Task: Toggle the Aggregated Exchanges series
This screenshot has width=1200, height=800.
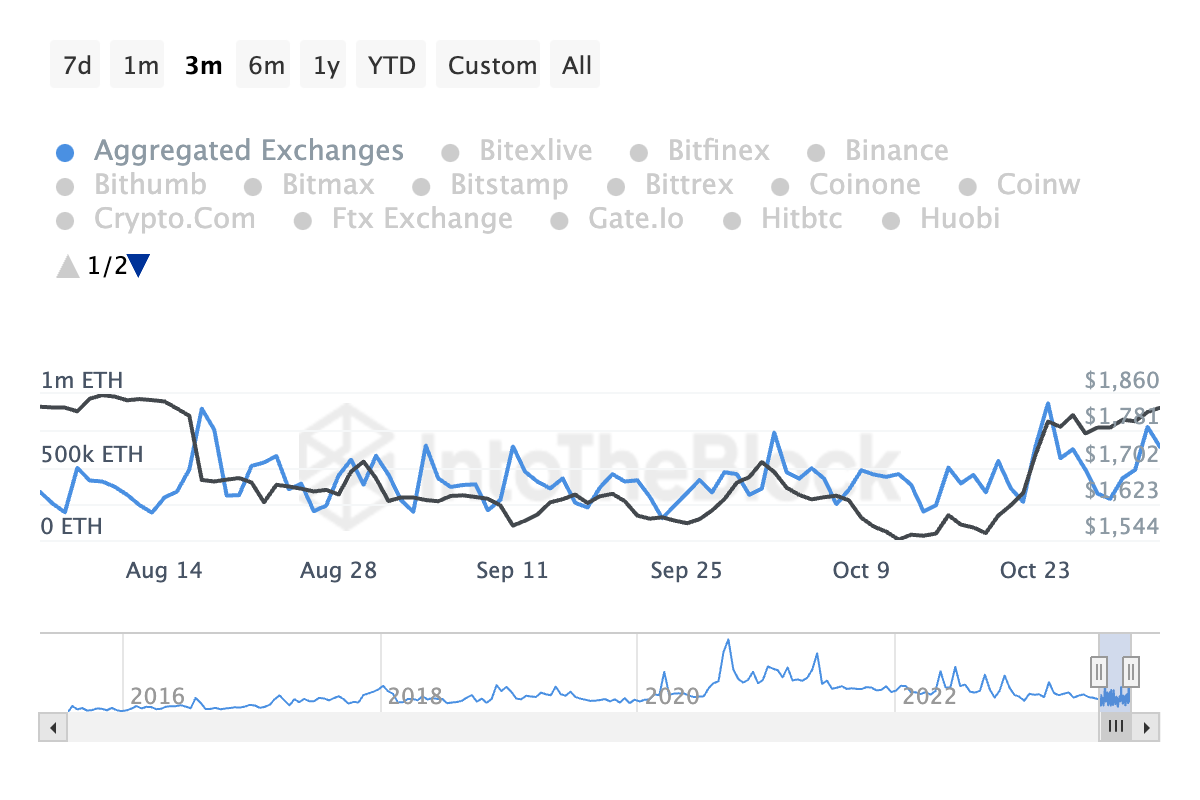Action: pos(65,150)
